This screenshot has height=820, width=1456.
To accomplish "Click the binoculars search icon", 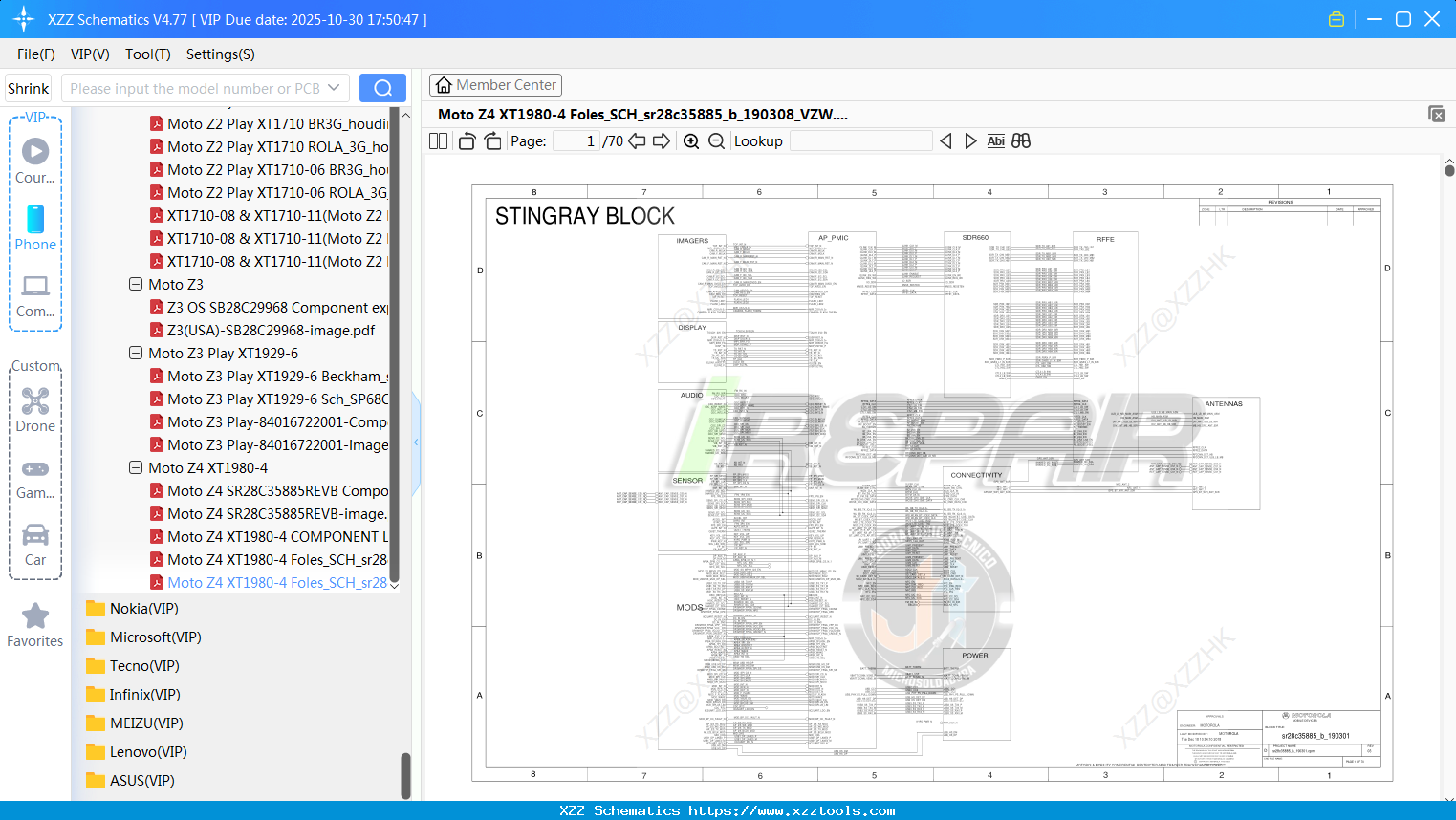I will (x=1021, y=141).
